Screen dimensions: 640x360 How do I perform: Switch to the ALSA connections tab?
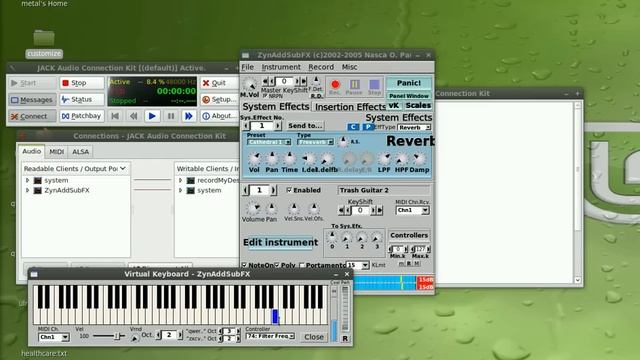(x=80, y=151)
